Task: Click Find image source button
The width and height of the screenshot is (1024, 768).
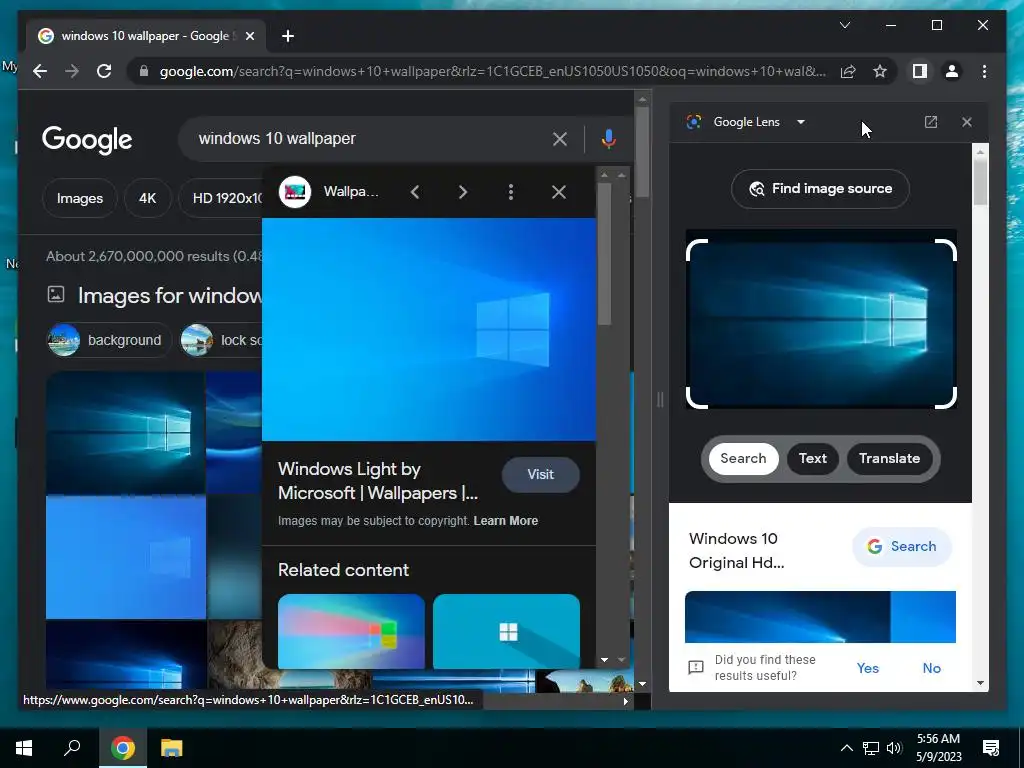Action: [x=820, y=189]
